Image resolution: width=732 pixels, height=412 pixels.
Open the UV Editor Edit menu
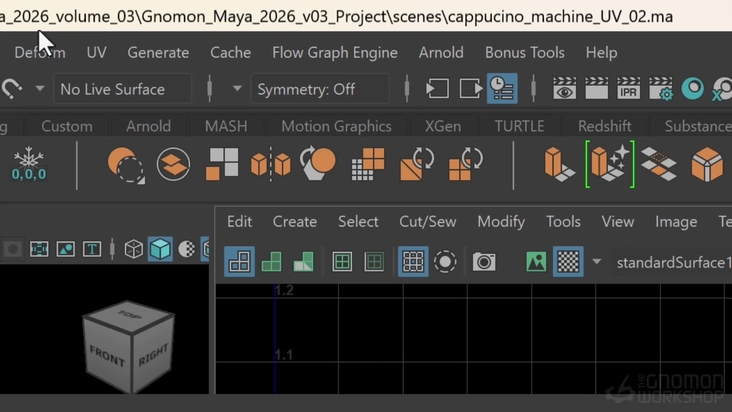pos(239,222)
